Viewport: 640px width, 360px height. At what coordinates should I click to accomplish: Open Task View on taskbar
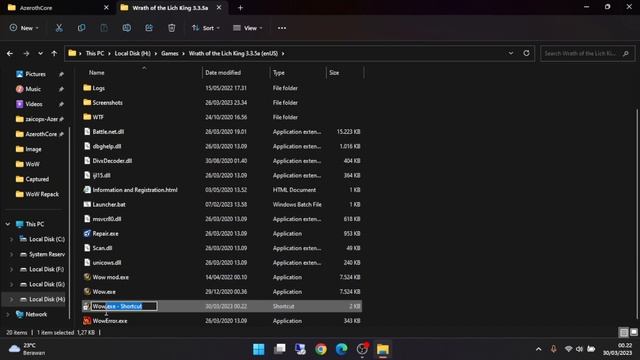[x=280, y=349]
